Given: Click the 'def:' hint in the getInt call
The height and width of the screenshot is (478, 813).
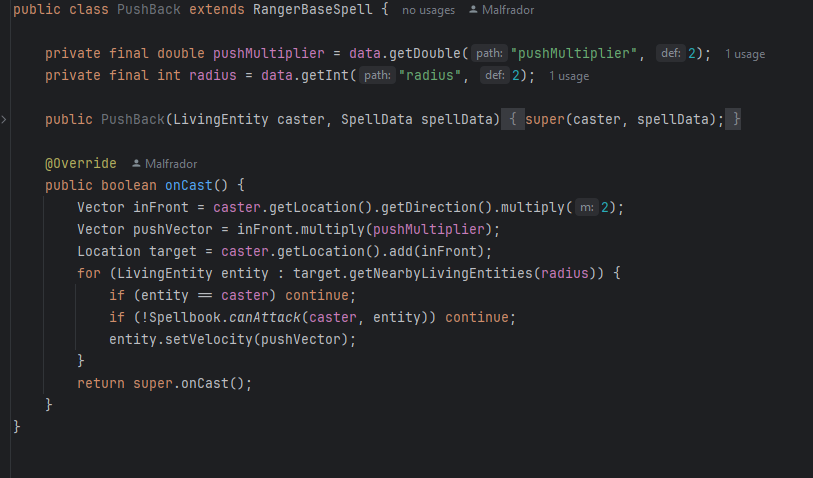Looking at the screenshot, I should tap(495, 76).
